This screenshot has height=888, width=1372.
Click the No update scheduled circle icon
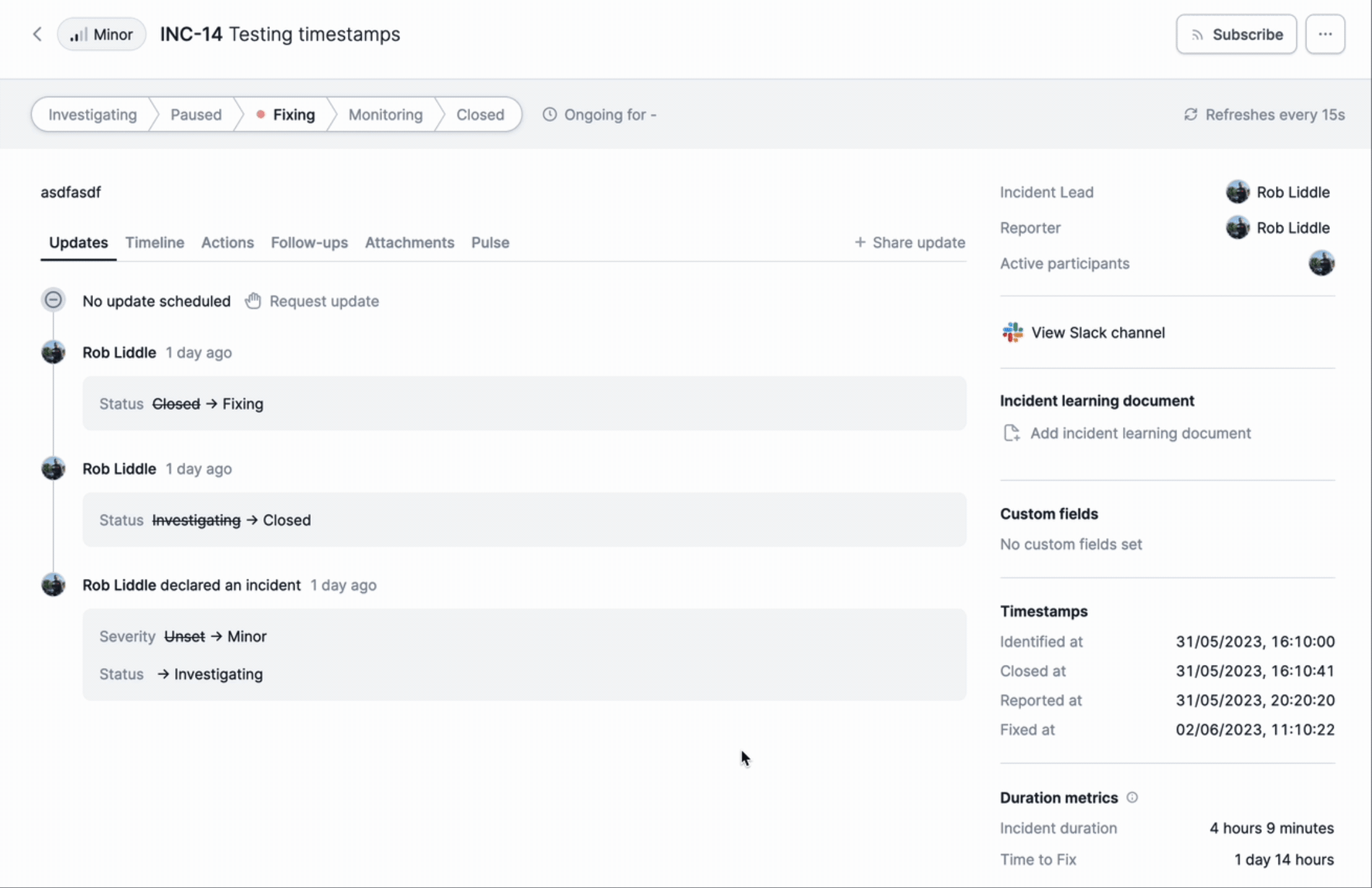click(x=53, y=300)
